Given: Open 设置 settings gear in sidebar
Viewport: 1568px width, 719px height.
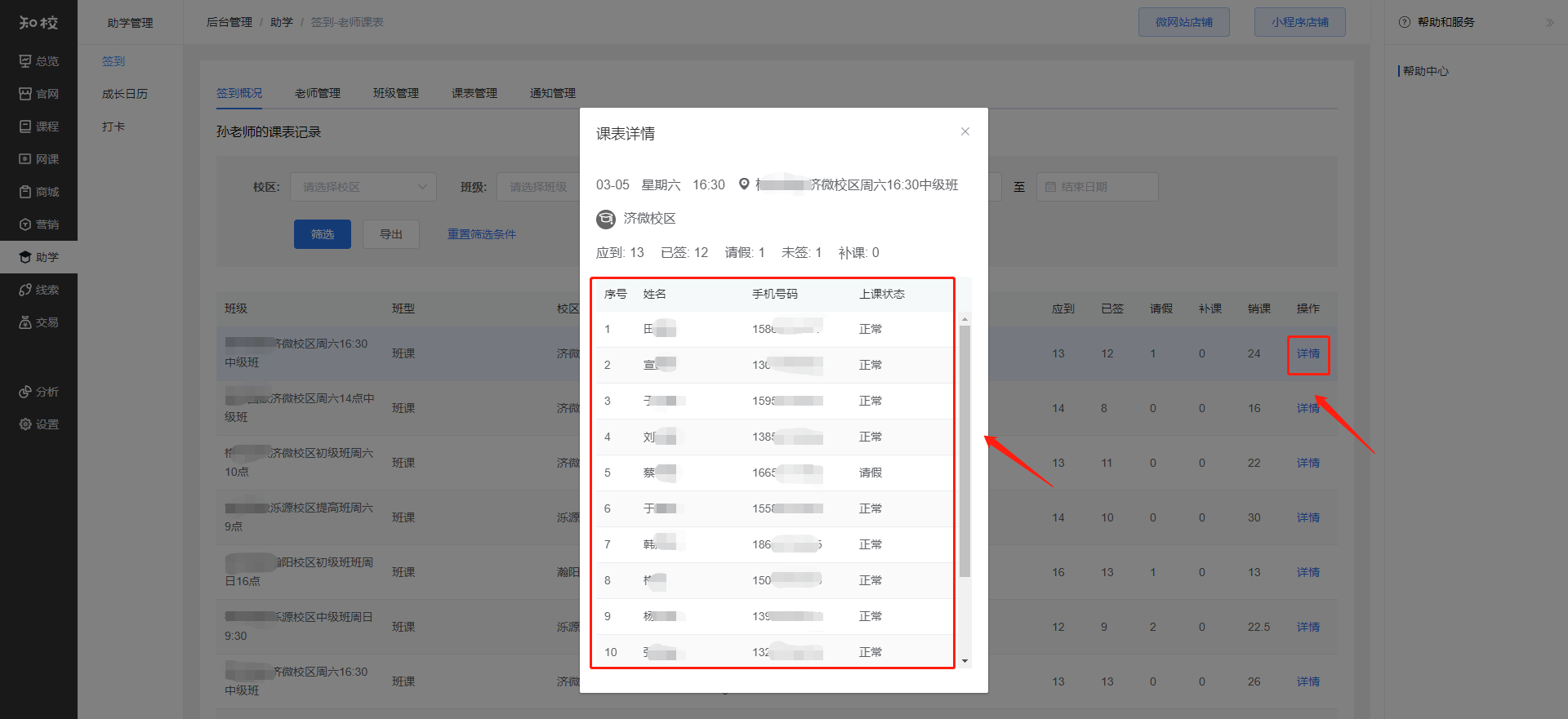Looking at the screenshot, I should [x=38, y=424].
